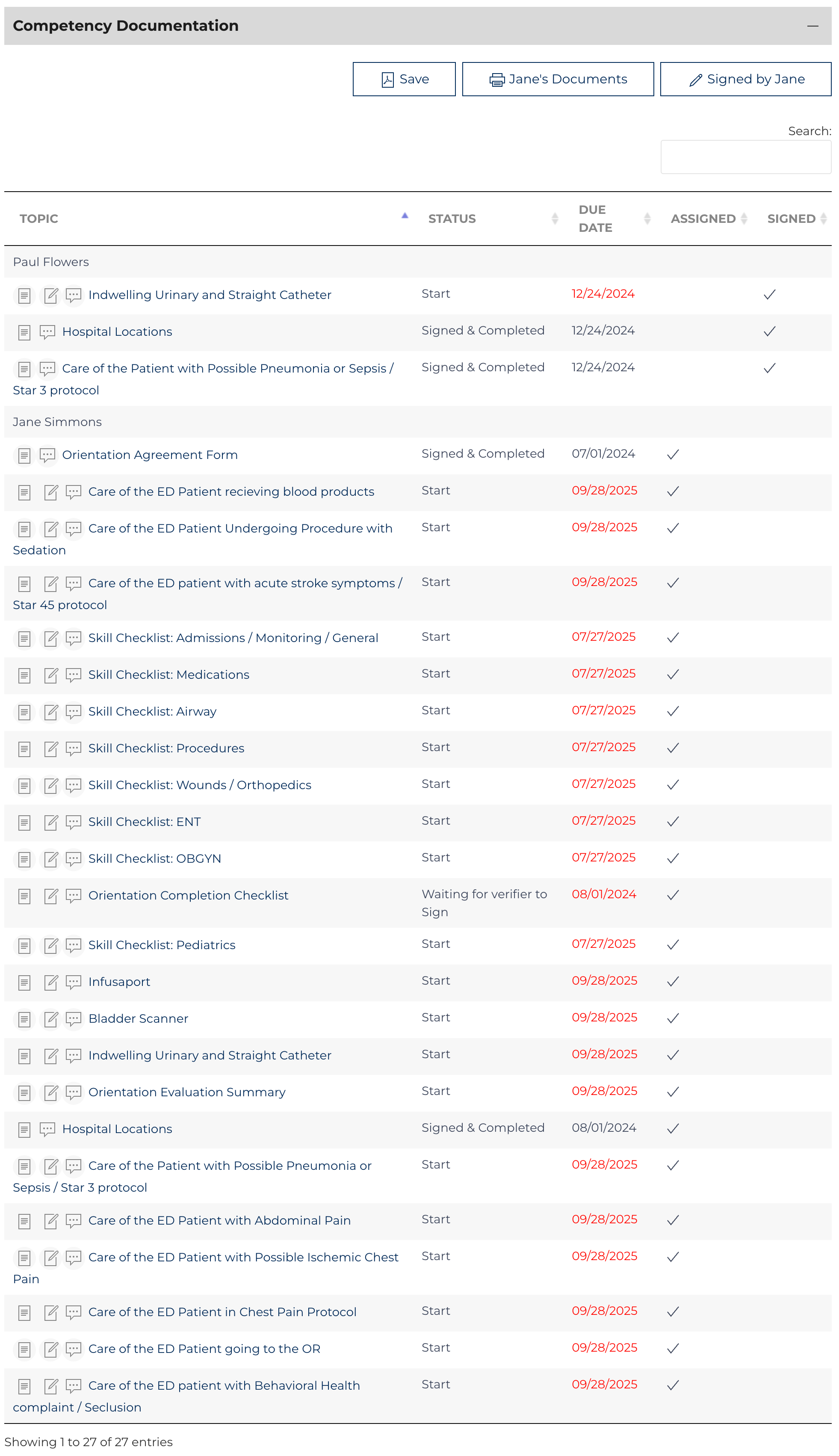839x1456 pixels.
Task: Click document icon for Skill Checklist: Medications
Action: click(24, 675)
